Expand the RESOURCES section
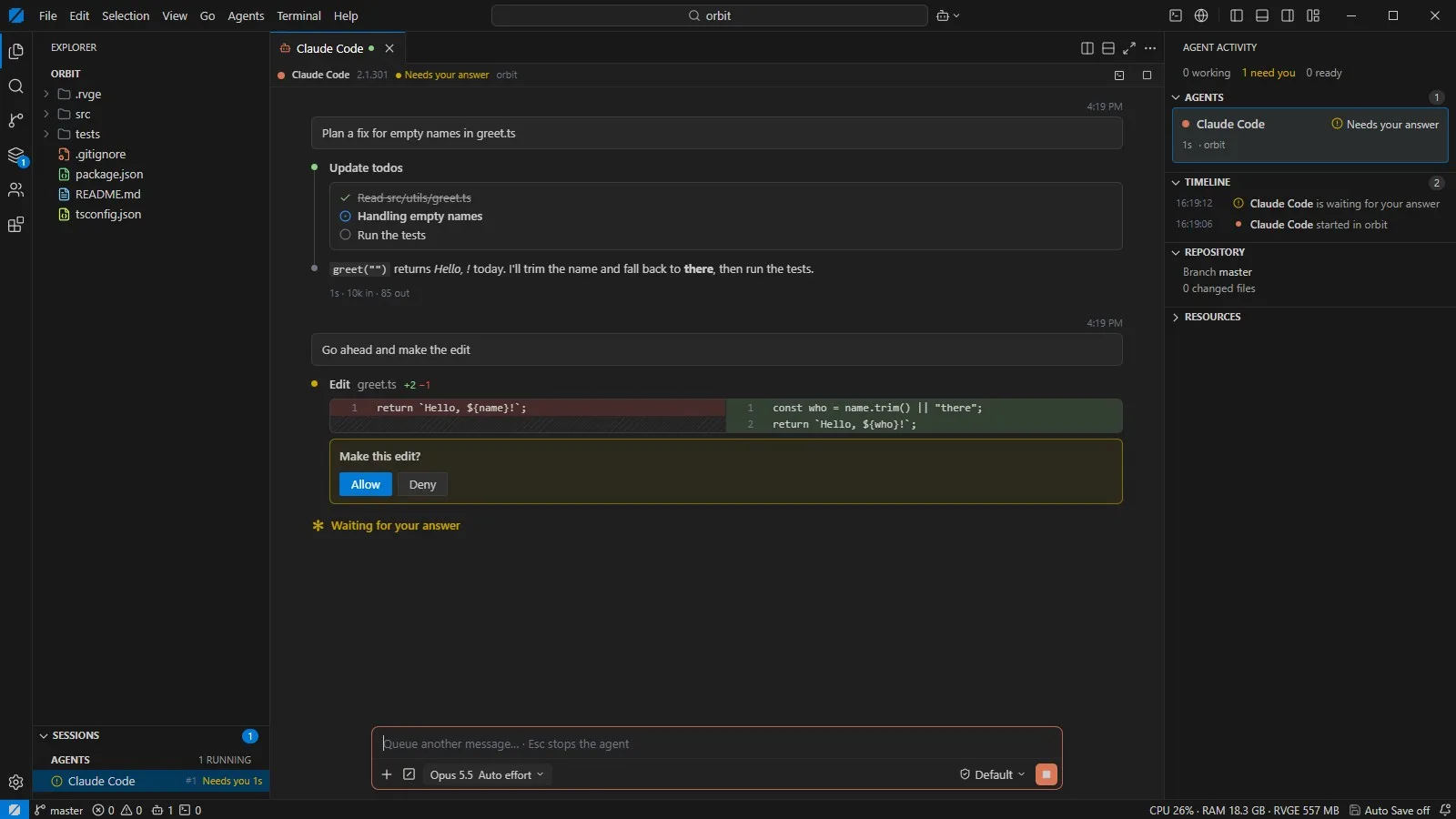Screen dimensions: 1456x819 tap(1176, 317)
